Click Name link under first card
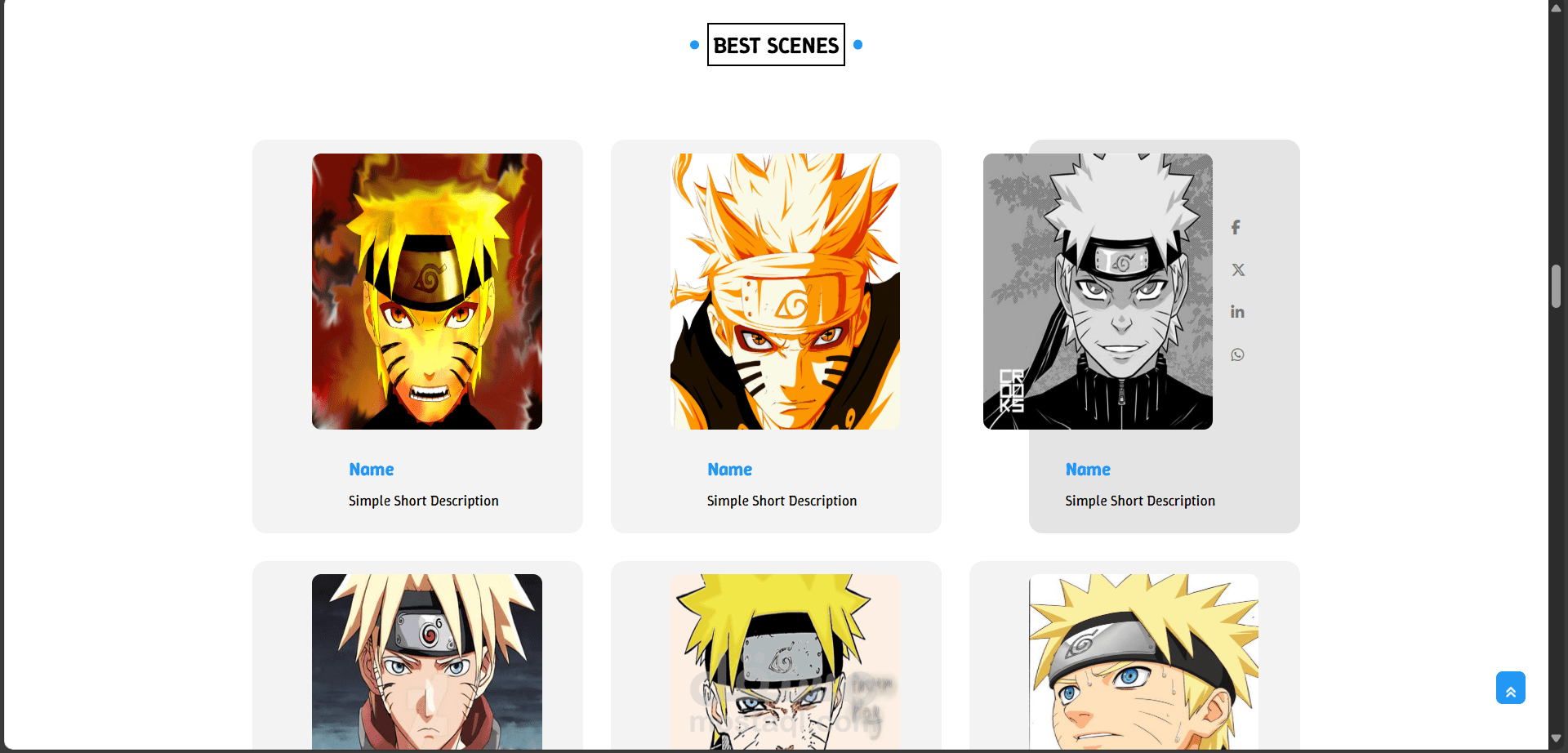 pyautogui.click(x=372, y=470)
